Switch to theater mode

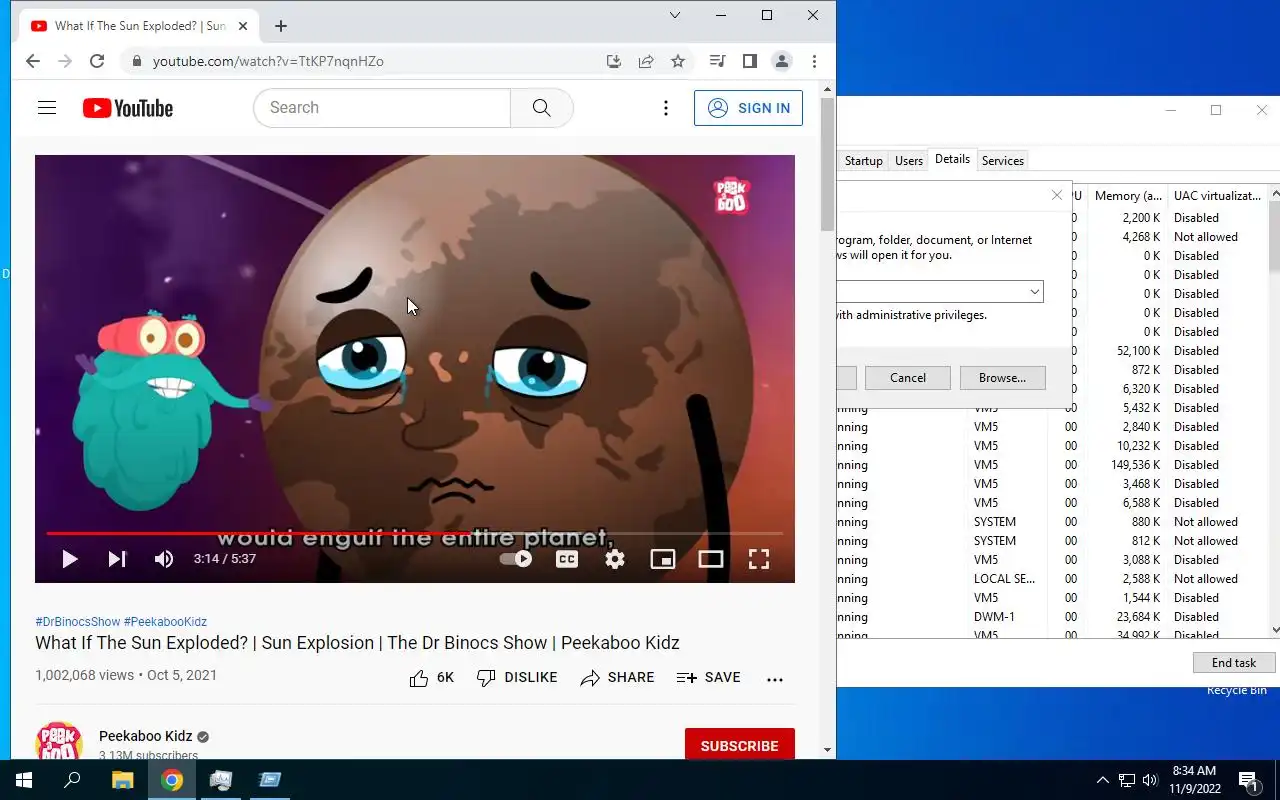click(x=711, y=559)
